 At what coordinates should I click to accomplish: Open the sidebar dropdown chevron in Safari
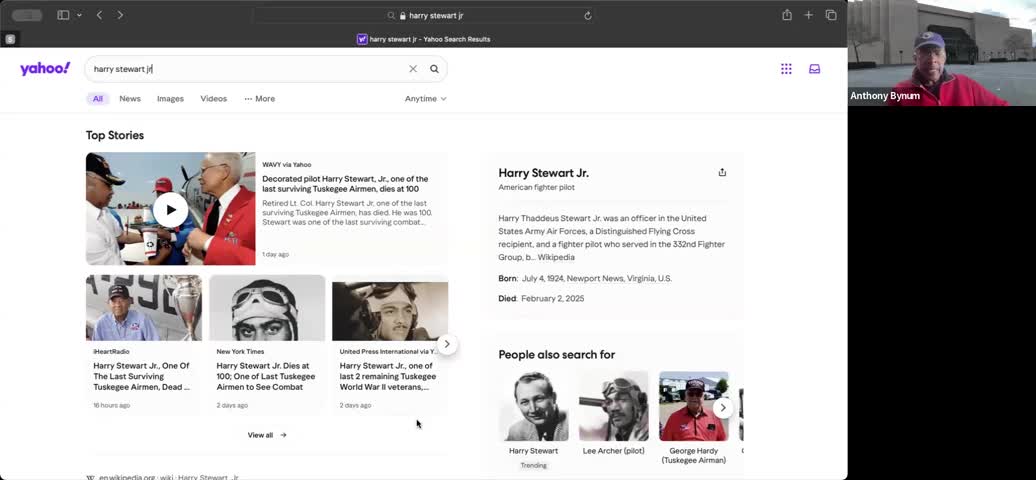80,15
